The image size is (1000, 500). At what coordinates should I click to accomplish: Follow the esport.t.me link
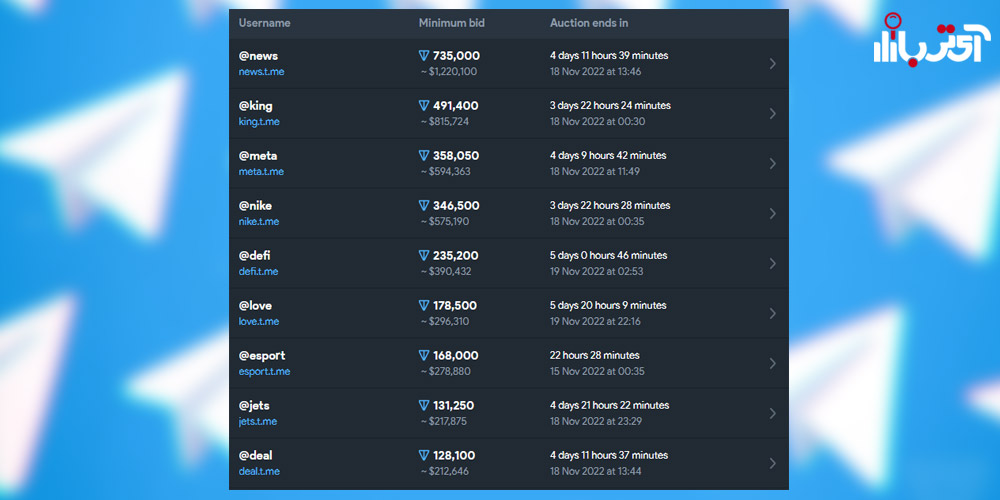pyautogui.click(x=265, y=371)
